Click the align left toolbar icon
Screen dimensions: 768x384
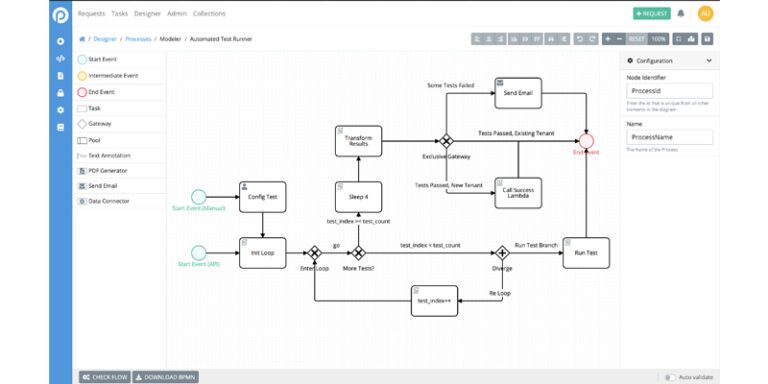pyautogui.click(x=477, y=39)
